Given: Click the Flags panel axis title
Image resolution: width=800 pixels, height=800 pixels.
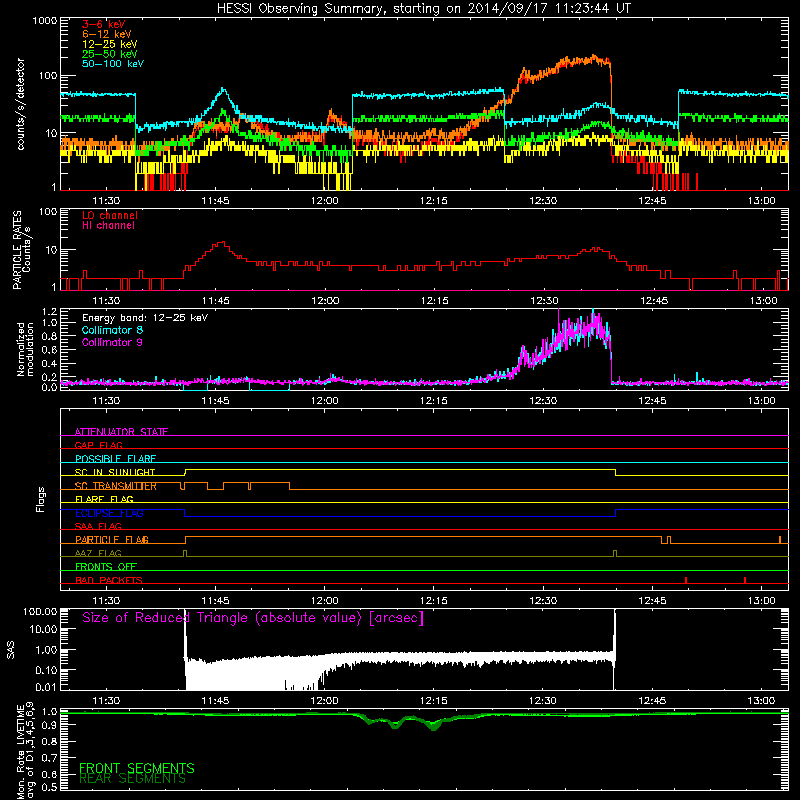Looking at the screenshot, I should click(x=41, y=499).
